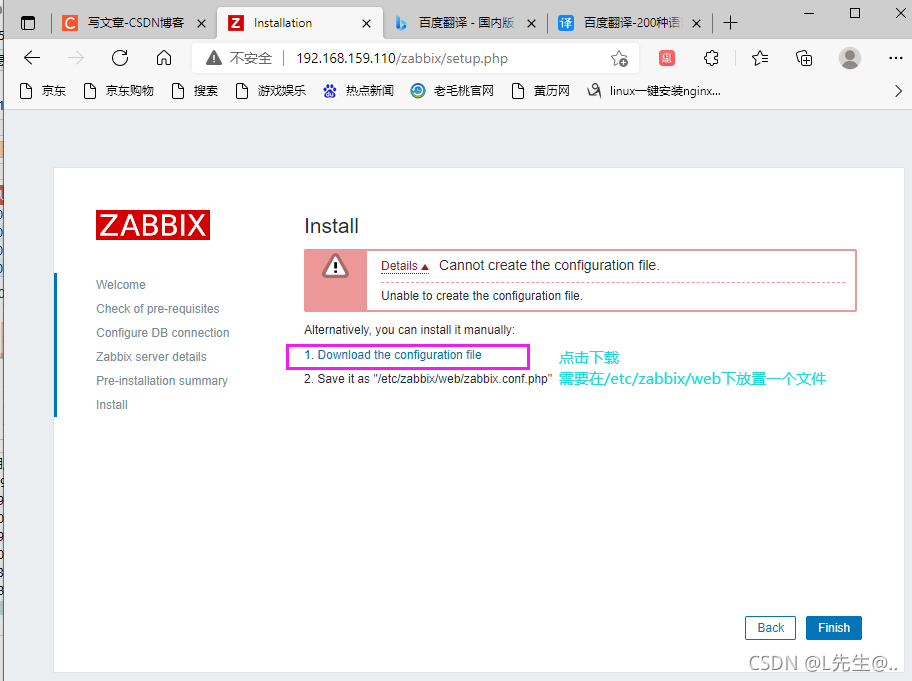Collapse the error Details toggle
The height and width of the screenshot is (681, 912).
click(405, 266)
